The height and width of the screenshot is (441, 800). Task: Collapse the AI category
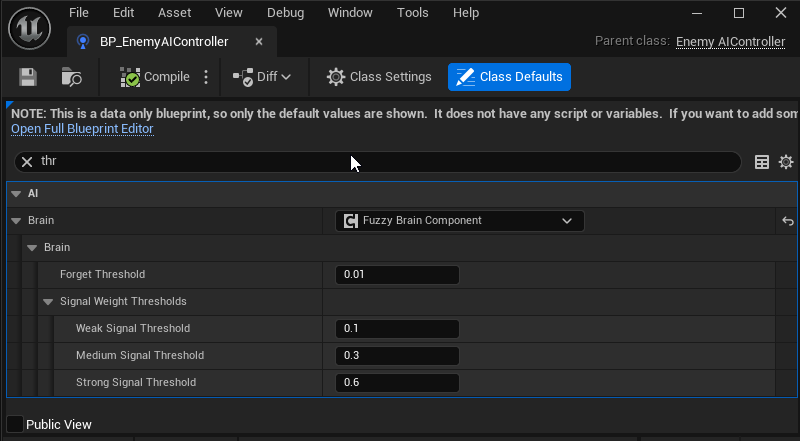16,194
